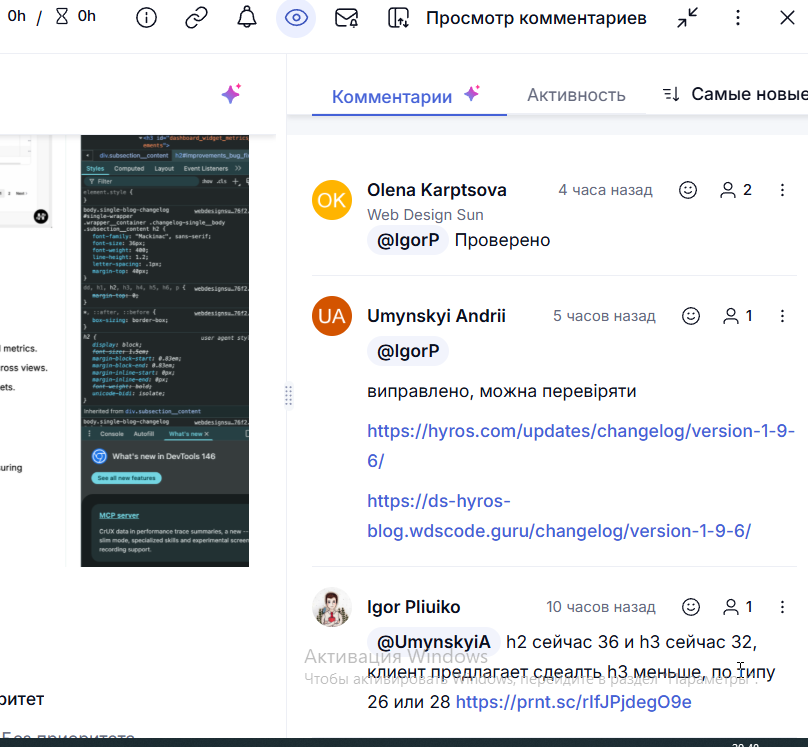This screenshot has width=808, height=747.
Task: Click the layout switch icon beside Просмотр комментариев
Action: (x=398, y=18)
